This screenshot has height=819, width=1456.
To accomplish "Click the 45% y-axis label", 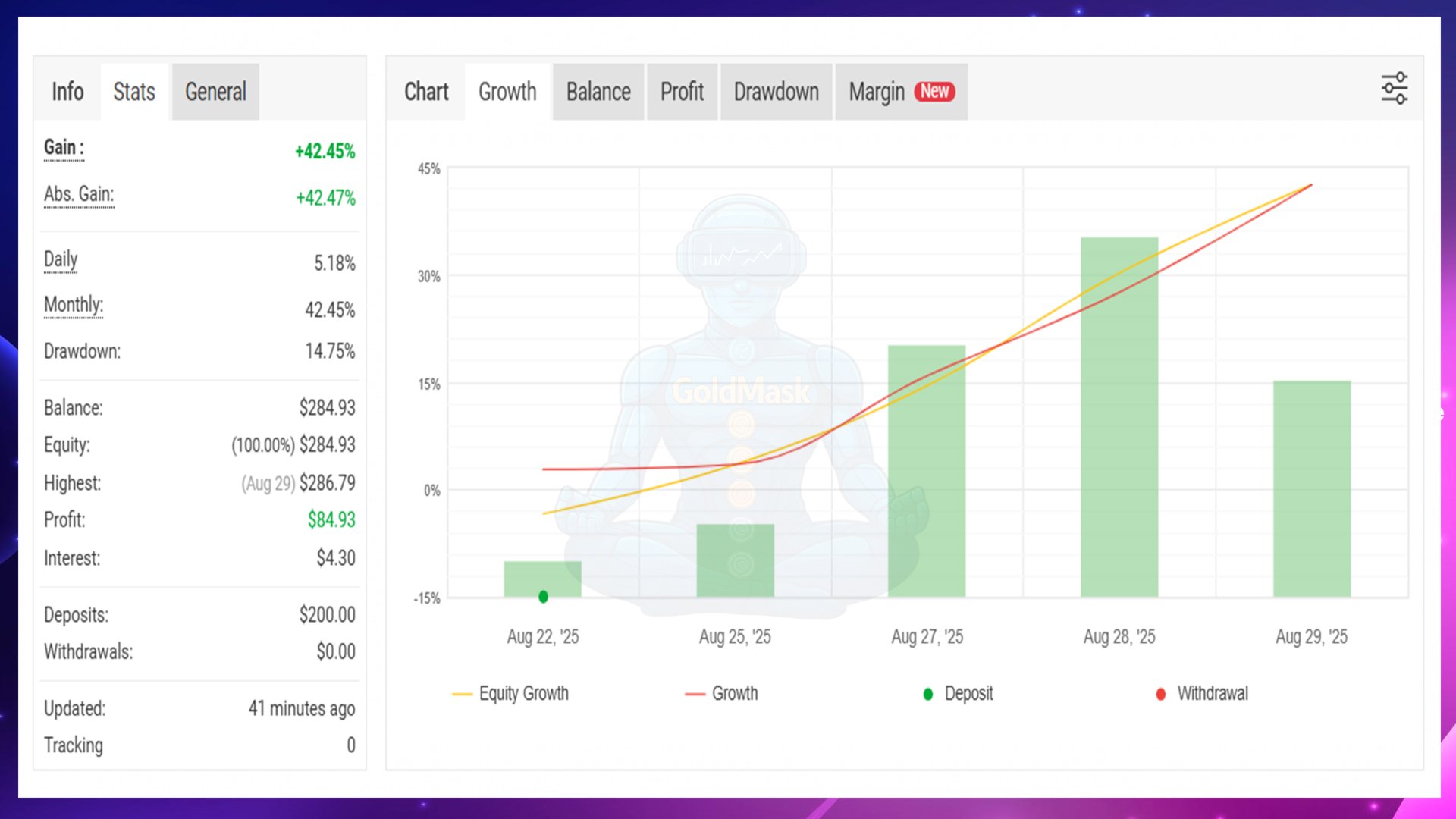I will 428,168.
